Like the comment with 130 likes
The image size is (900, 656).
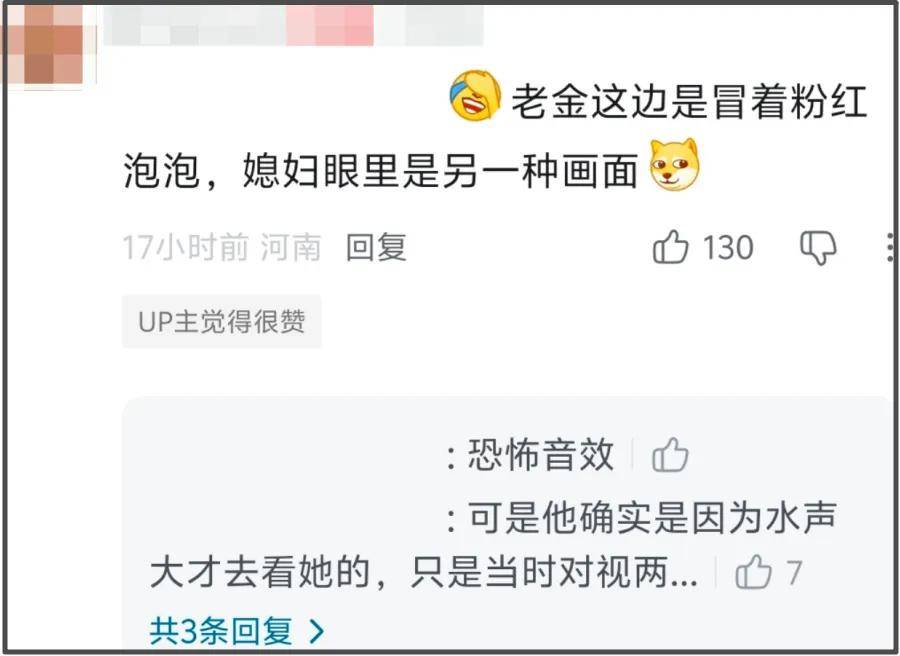[x=670, y=247]
